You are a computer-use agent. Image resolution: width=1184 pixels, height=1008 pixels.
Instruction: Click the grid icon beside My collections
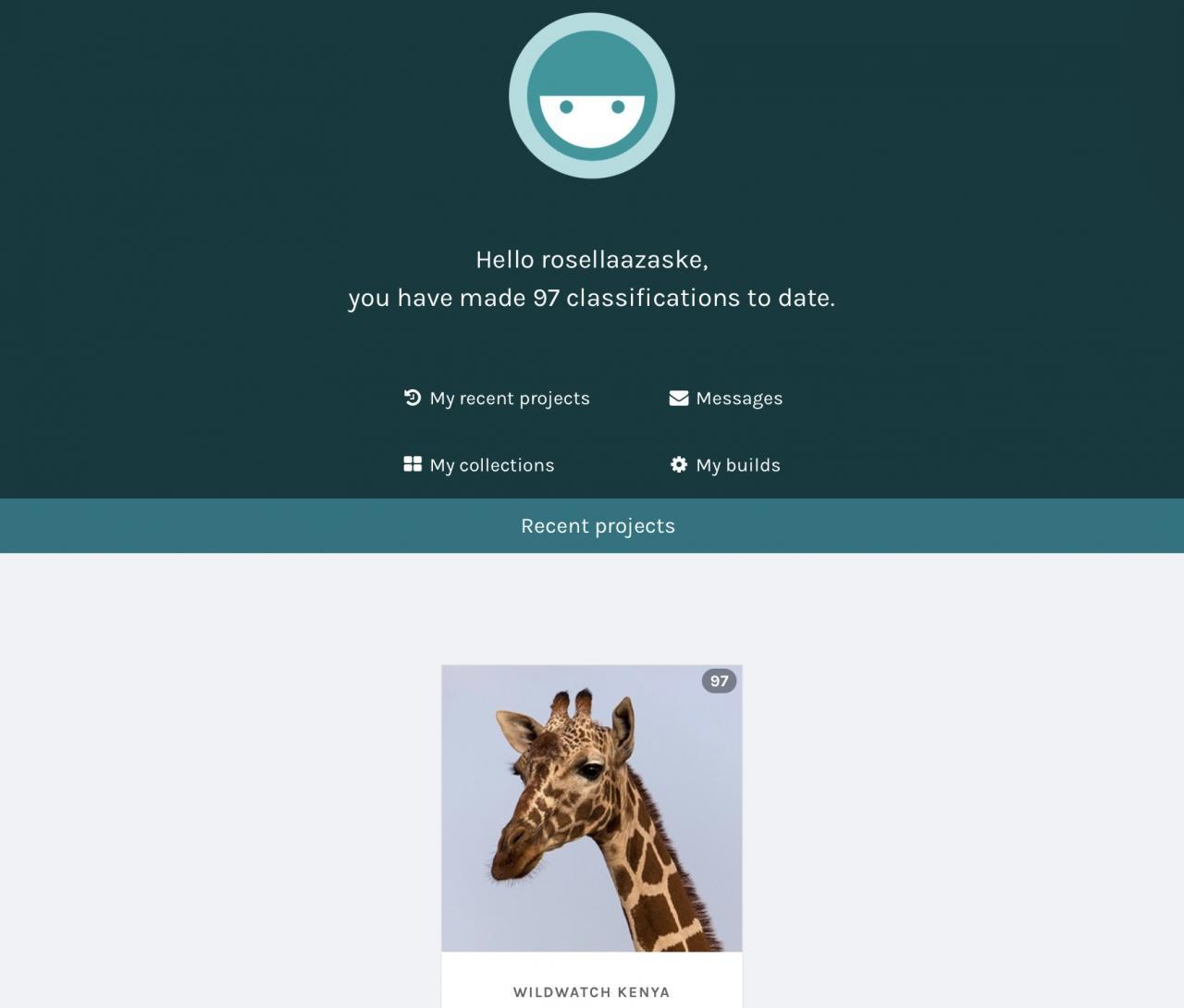[x=413, y=464]
